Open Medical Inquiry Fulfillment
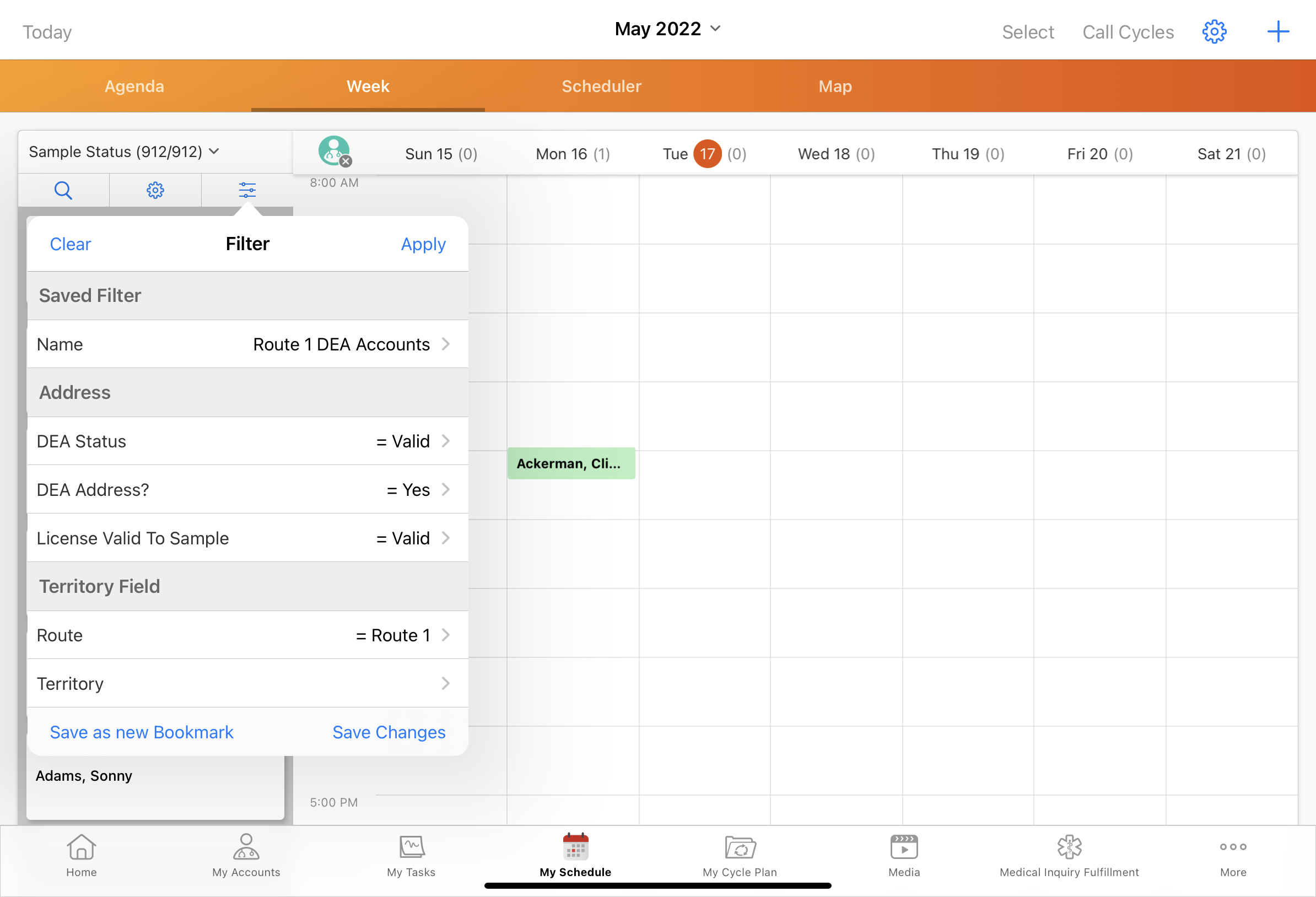 pos(1069,855)
